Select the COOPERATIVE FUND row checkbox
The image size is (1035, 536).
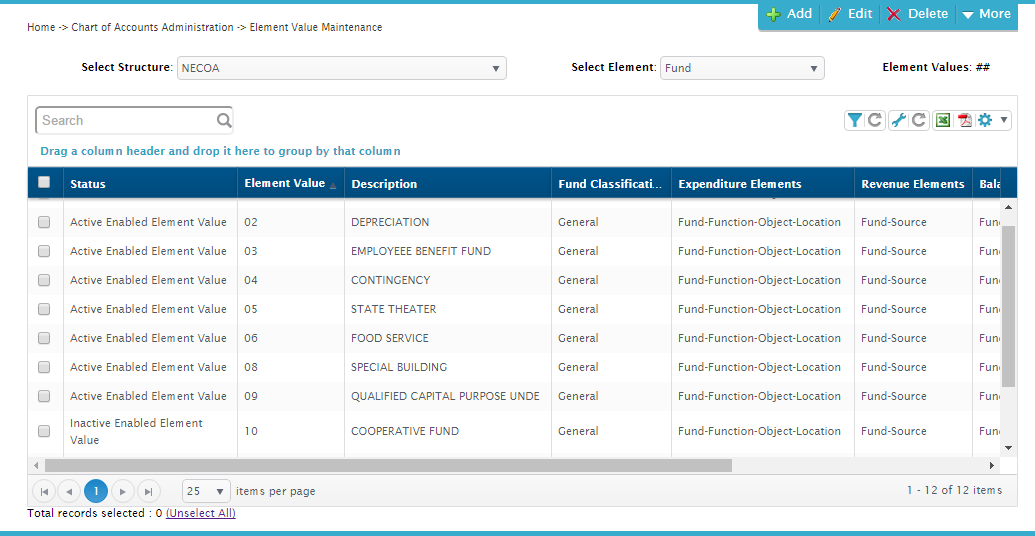44,431
